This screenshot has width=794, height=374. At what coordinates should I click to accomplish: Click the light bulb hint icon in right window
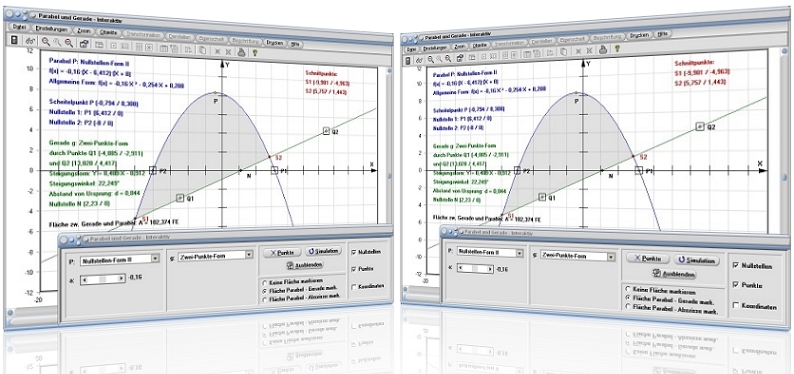pyautogui.click(x=617, y=49)
